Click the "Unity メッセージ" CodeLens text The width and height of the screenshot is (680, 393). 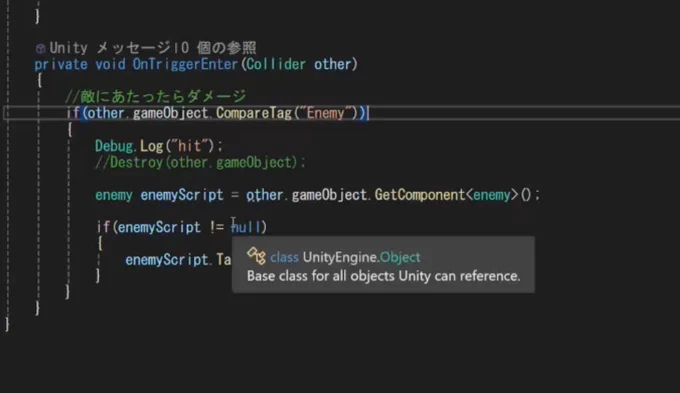pos(110,48)
